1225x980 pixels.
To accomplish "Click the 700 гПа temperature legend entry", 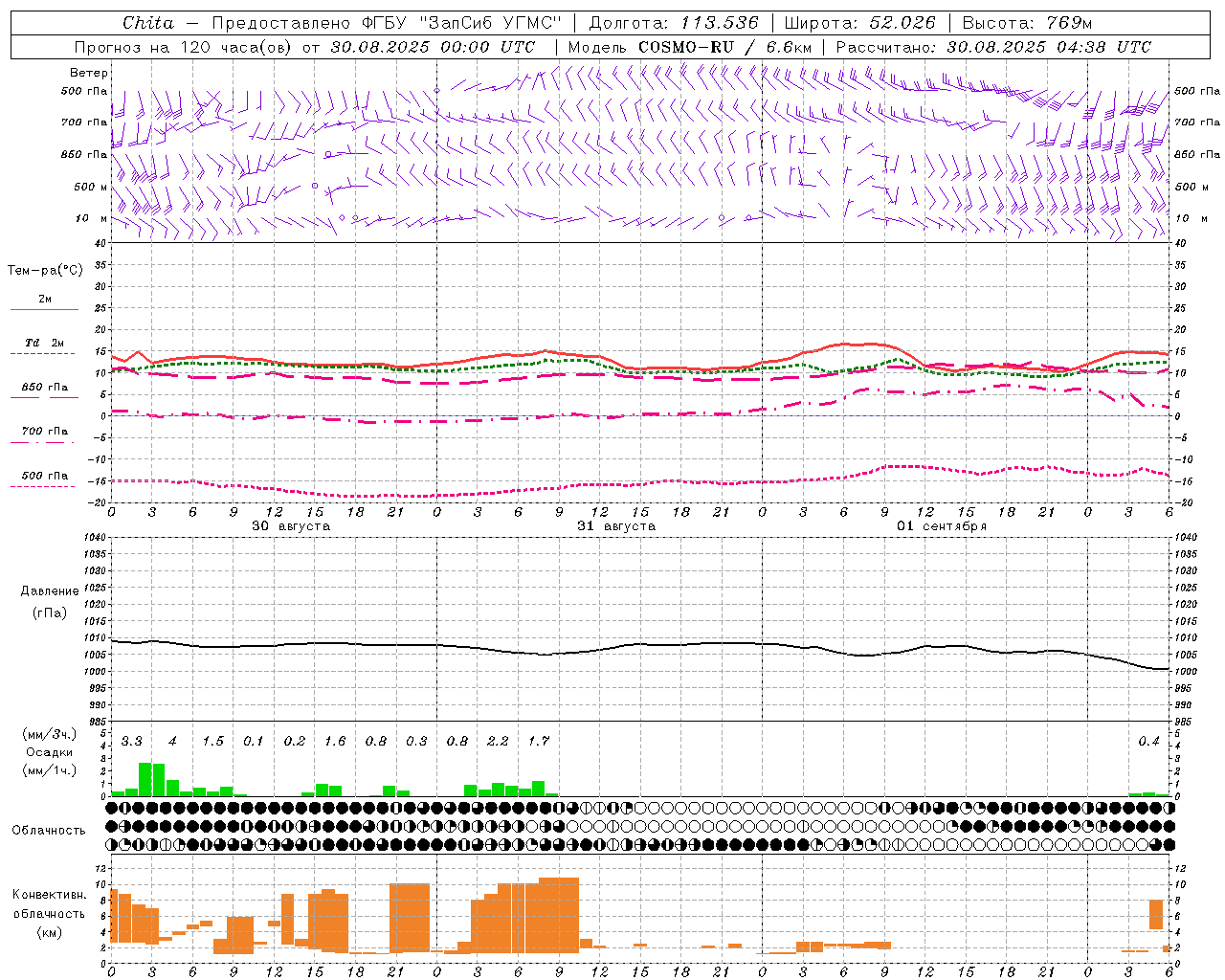I will tap(45, 432).
